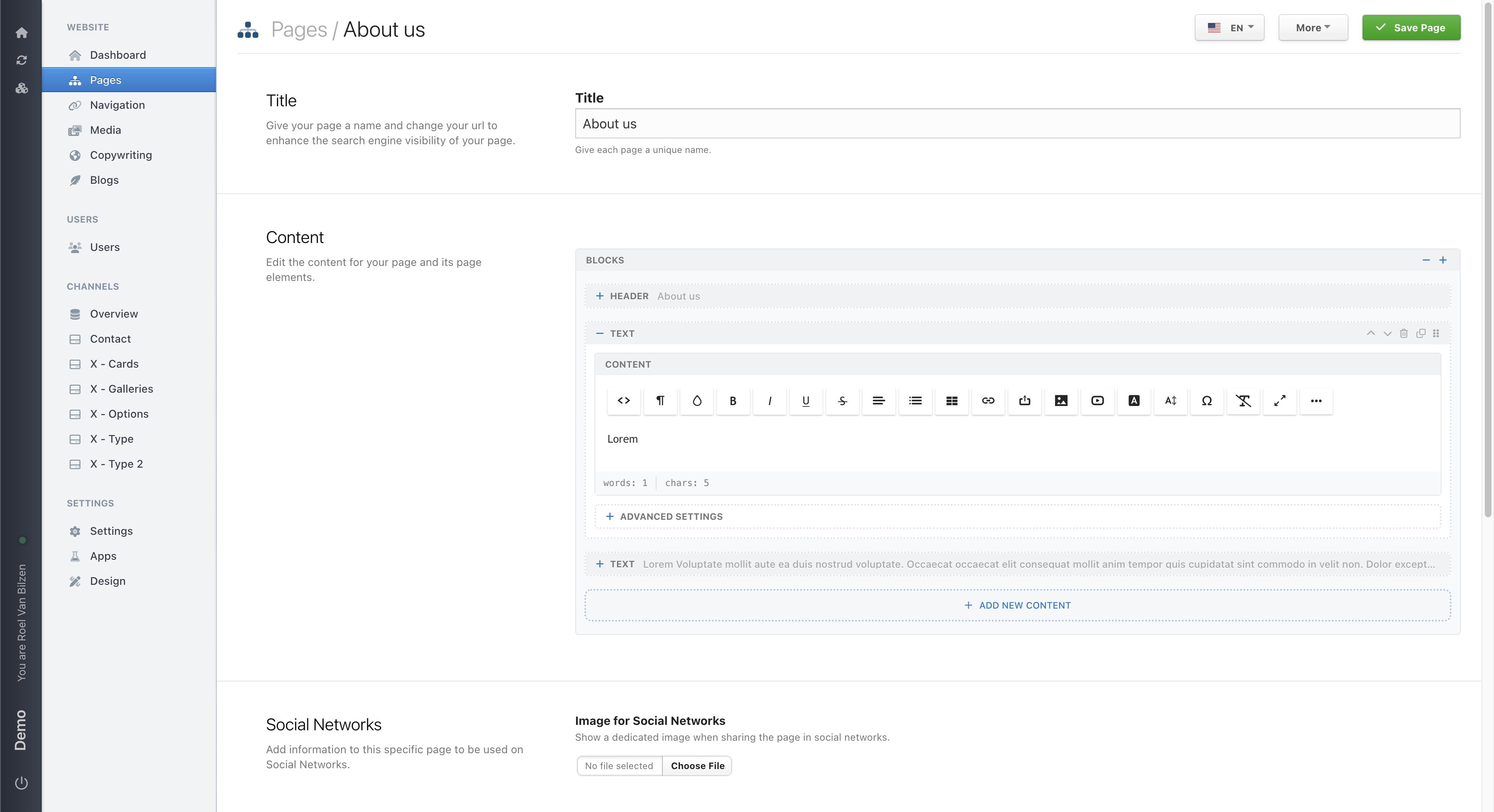The image size is (1494, 812).
Task: Click the Save Page button
Action: pos(1411,28)
